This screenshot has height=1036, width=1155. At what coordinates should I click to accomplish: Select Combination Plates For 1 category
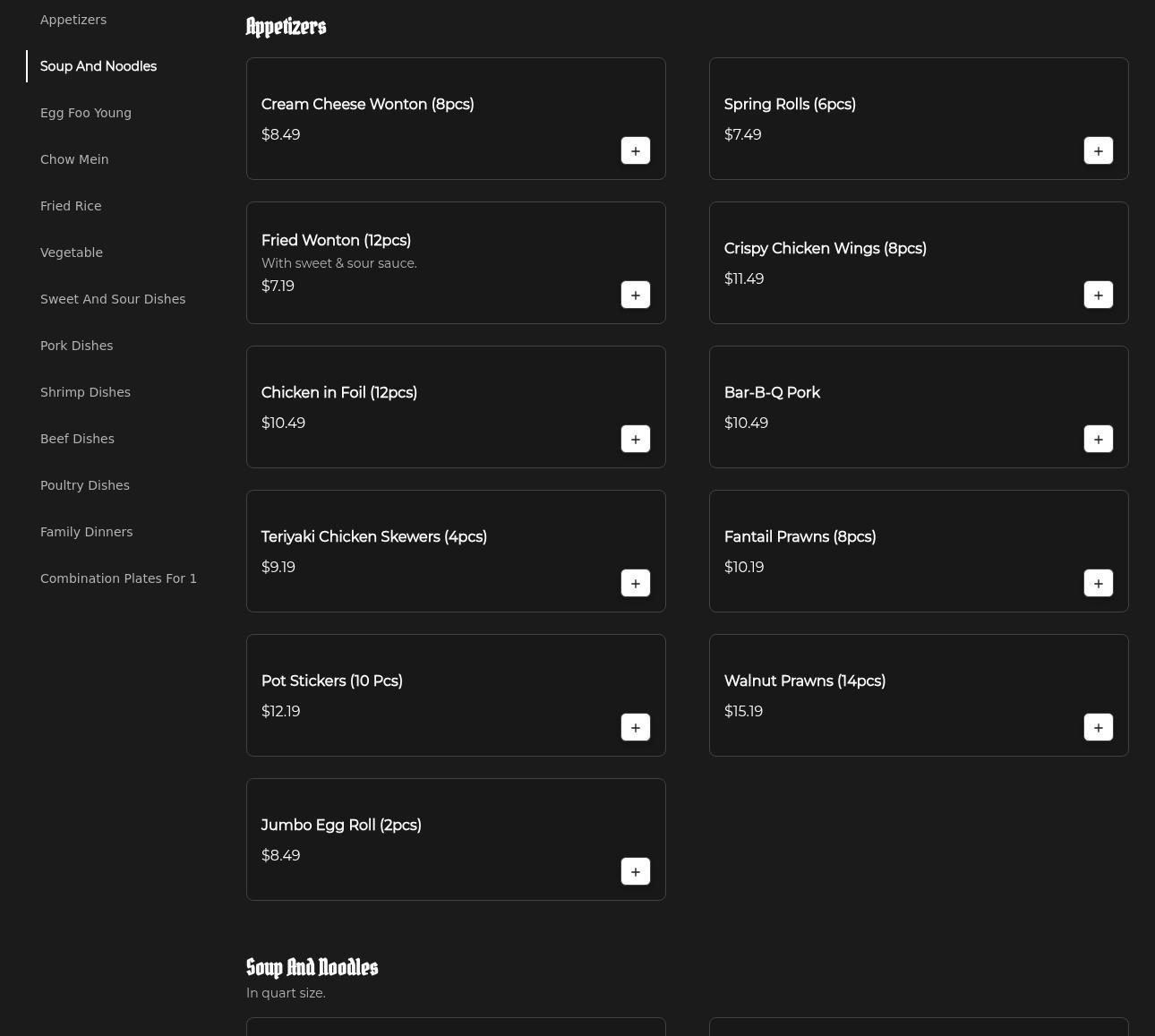pyautogui.click(x=118, y=578)
